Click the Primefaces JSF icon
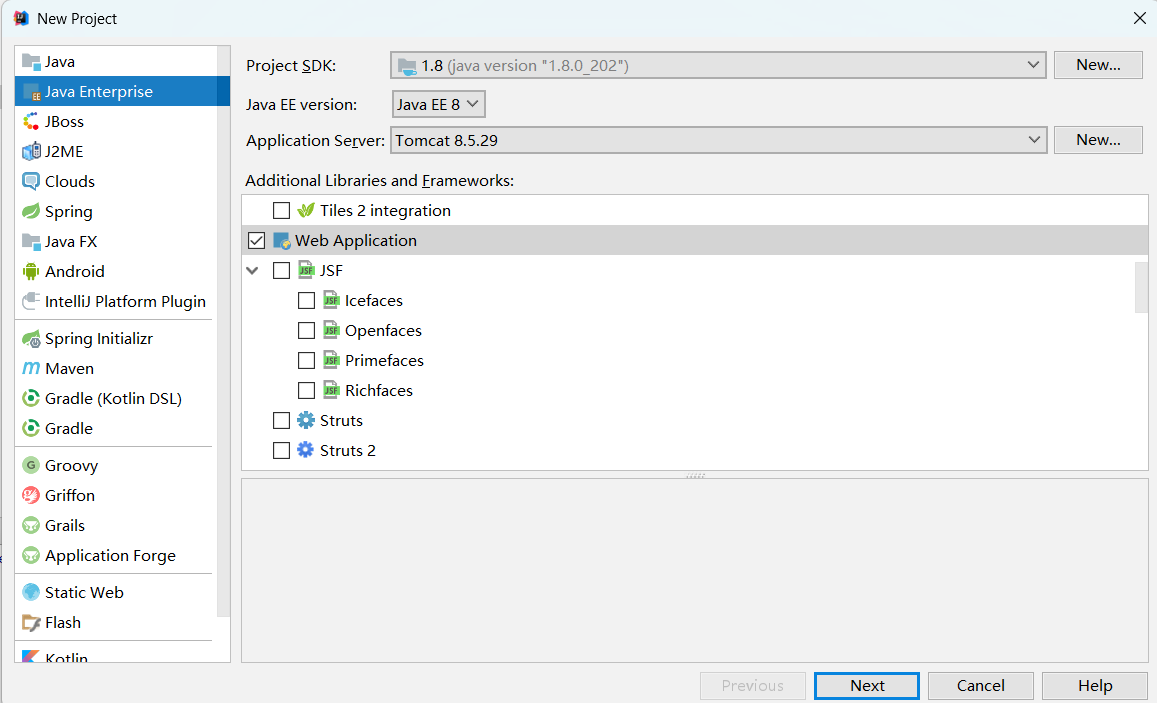The width and height of the screenshot is (1157, 703). pos(331,361)
